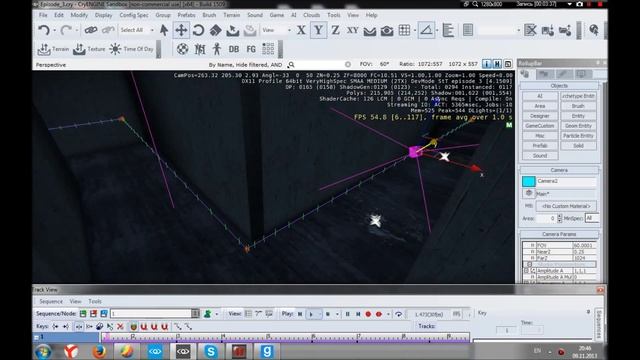Click the No Custom Material button
The width and height of the screenshot is (640, 360).
point(566,206)
